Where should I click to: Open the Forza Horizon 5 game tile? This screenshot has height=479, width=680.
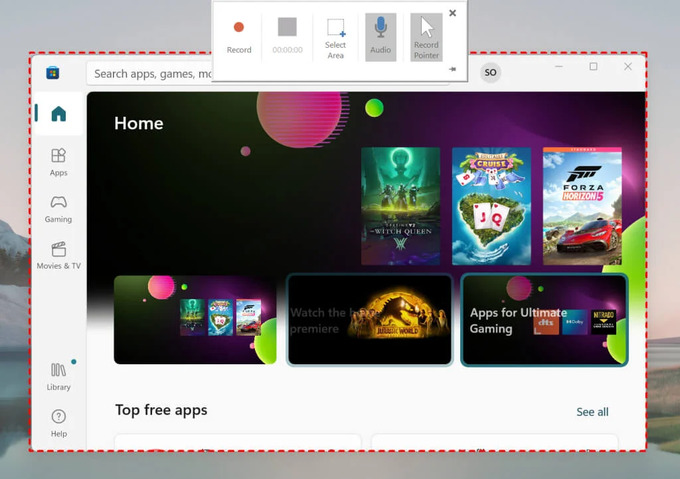coord(582,206)
